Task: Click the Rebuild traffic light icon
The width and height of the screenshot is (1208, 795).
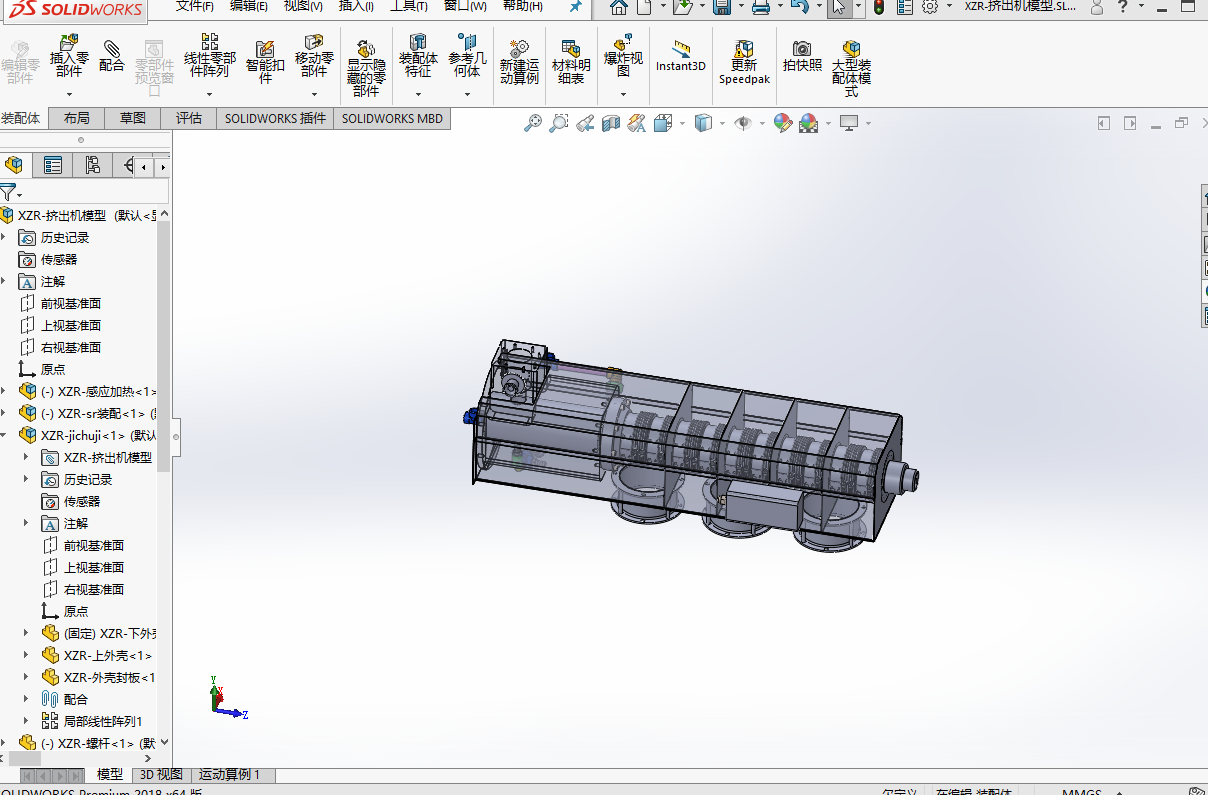Action: (879, 8)
